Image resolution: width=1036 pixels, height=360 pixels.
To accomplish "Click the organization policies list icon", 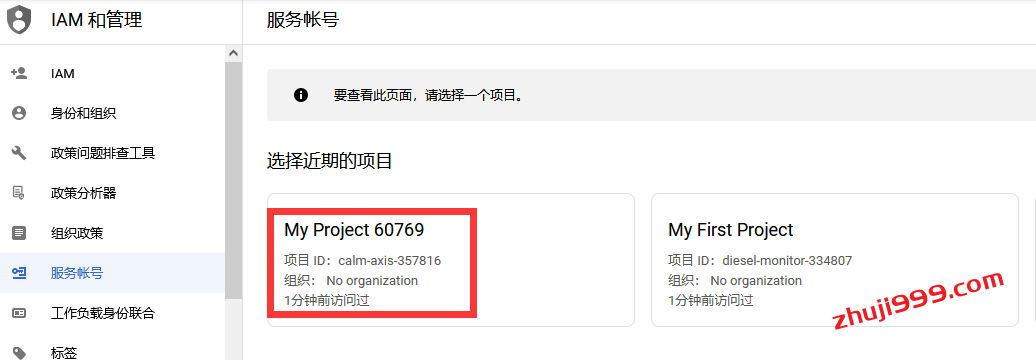I will point(19,233).
